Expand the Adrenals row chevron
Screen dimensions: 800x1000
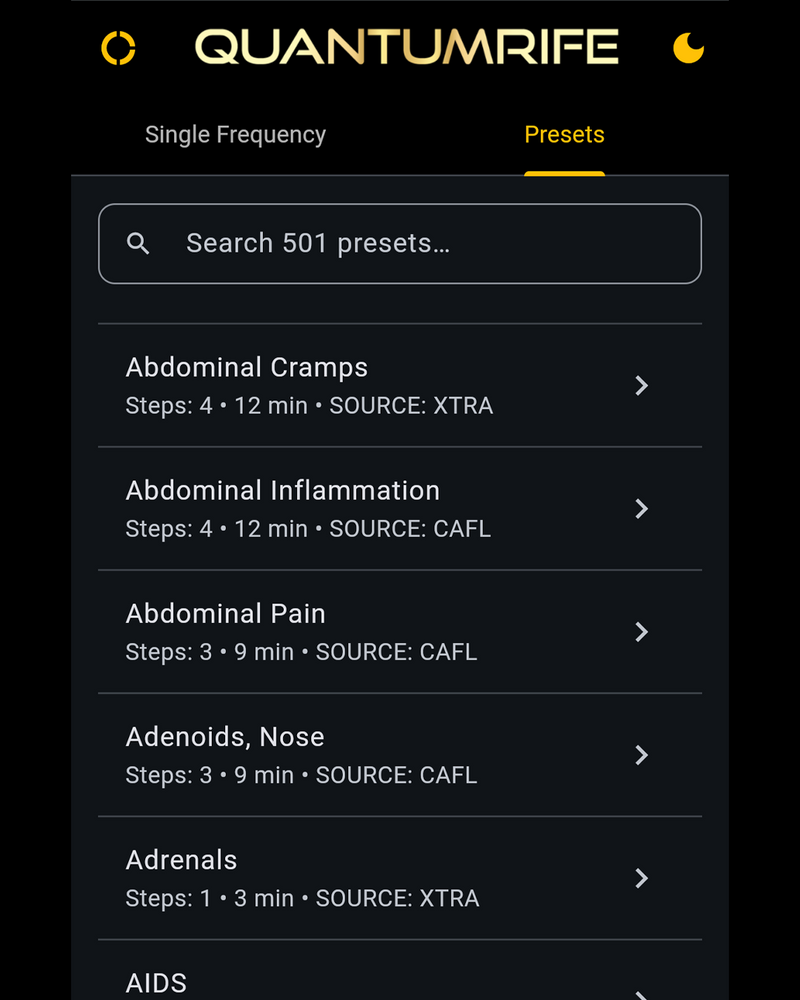[x=642, y=878]
